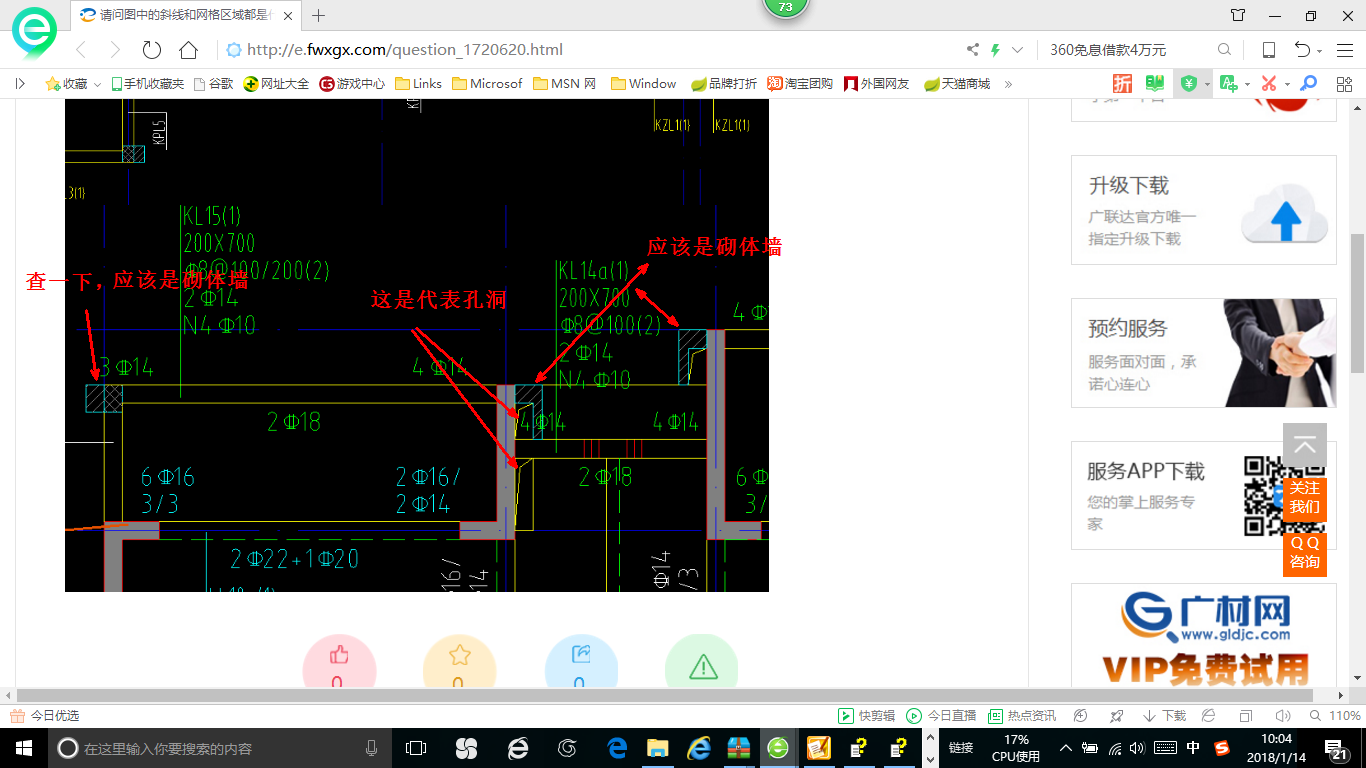This screenshot has height=768, width=1366.
Task: Click the undo closed-tab arrow icon
Action: tap(1302, 50)
